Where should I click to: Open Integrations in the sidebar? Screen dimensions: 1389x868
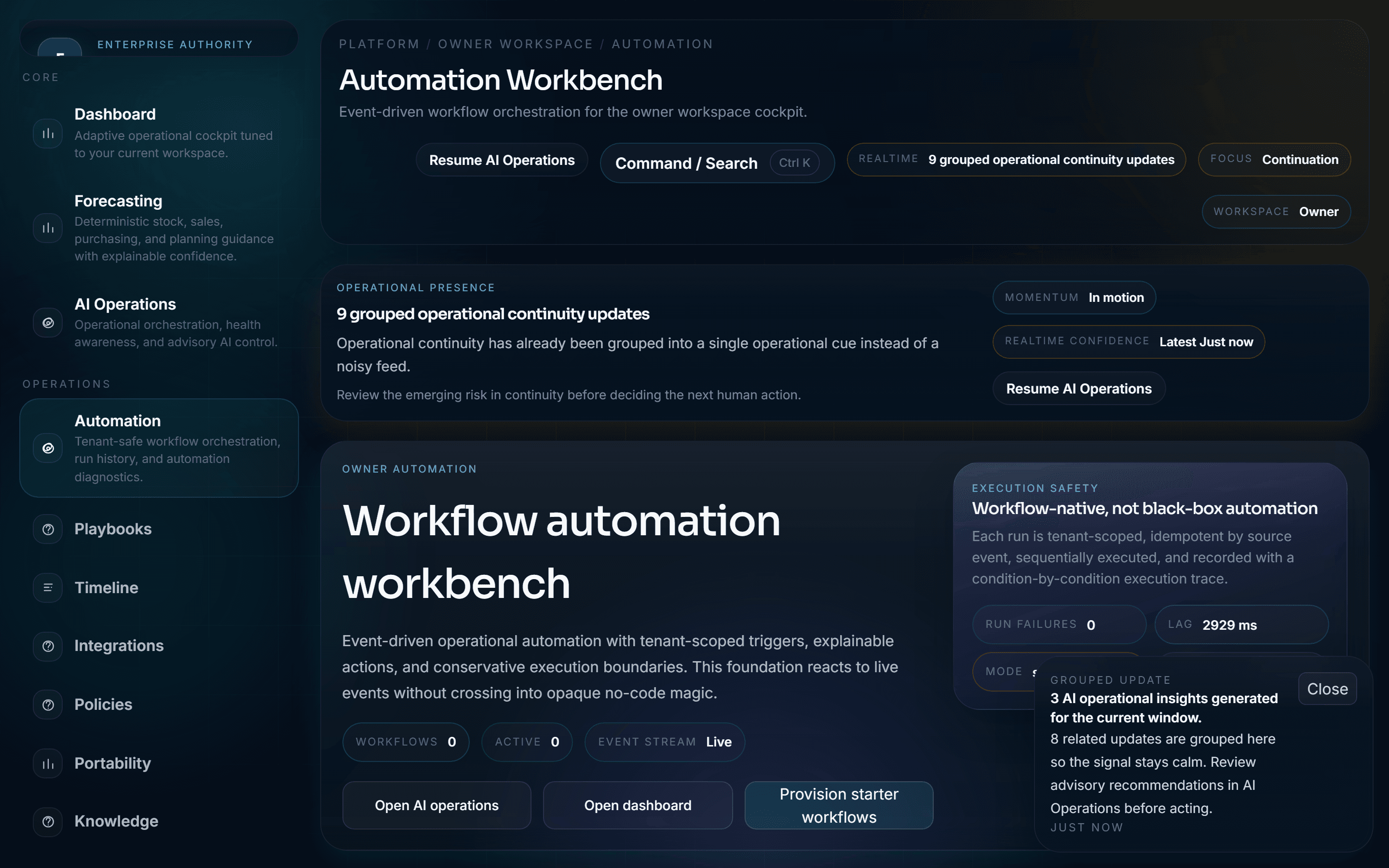[x=159, y=646]
